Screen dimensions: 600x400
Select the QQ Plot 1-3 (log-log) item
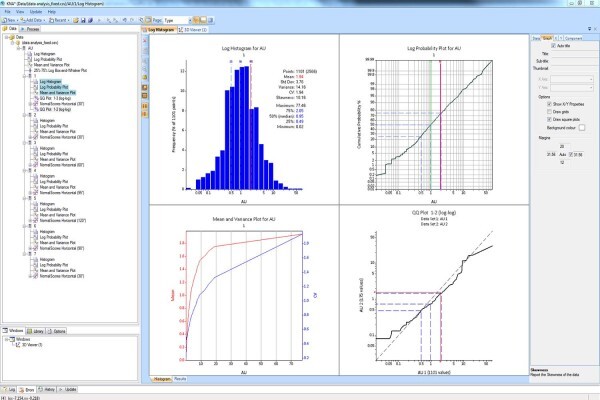click(55, 98)
